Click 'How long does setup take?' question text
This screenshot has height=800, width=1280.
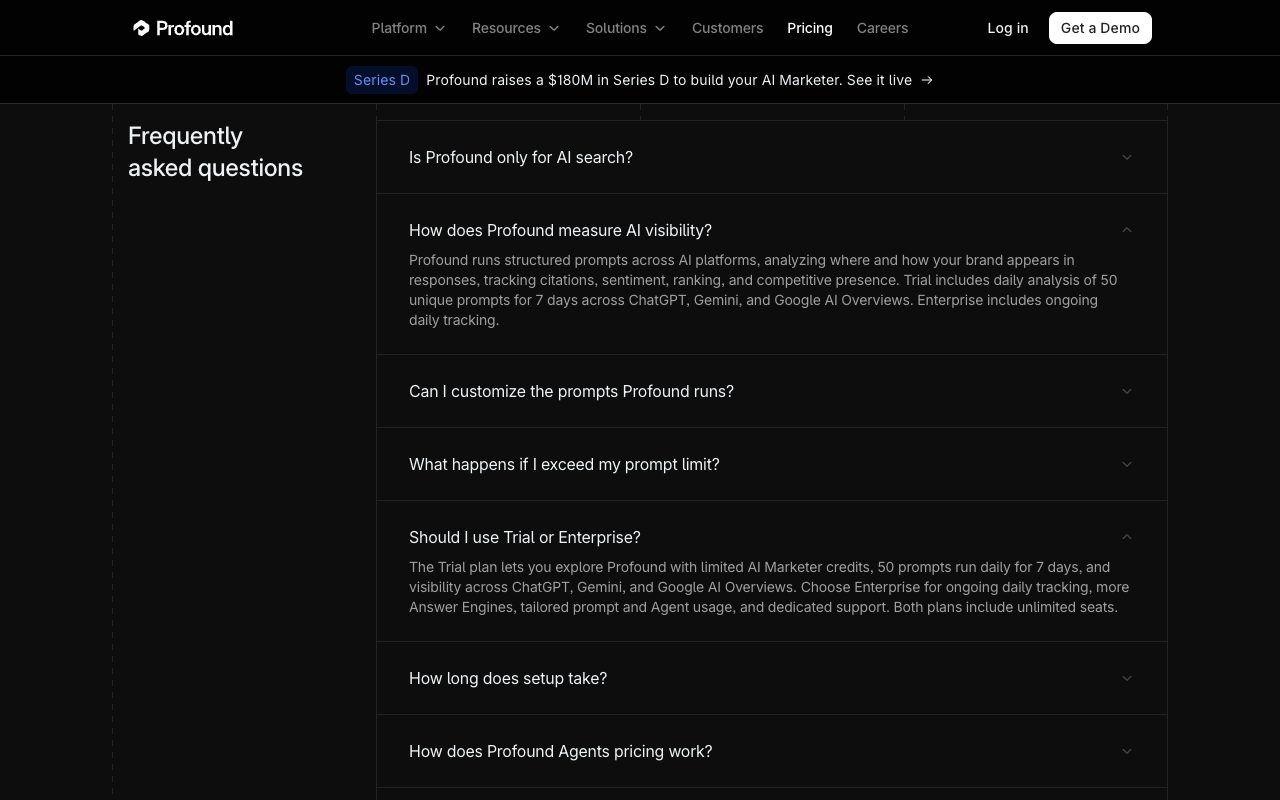click(x=508, y=678)
